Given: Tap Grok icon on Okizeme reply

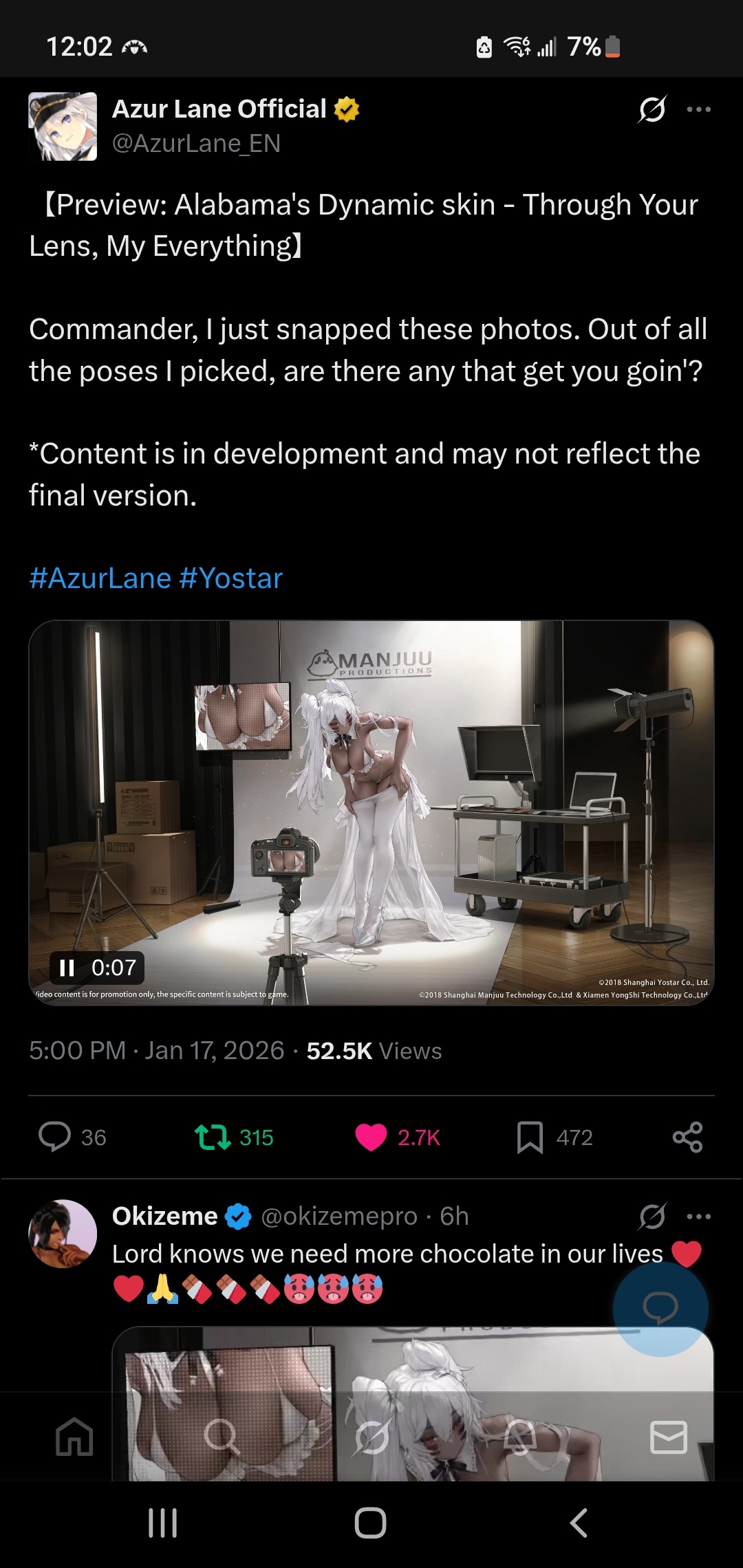Looking at the screenshot, I should (x=652, y=1216).
